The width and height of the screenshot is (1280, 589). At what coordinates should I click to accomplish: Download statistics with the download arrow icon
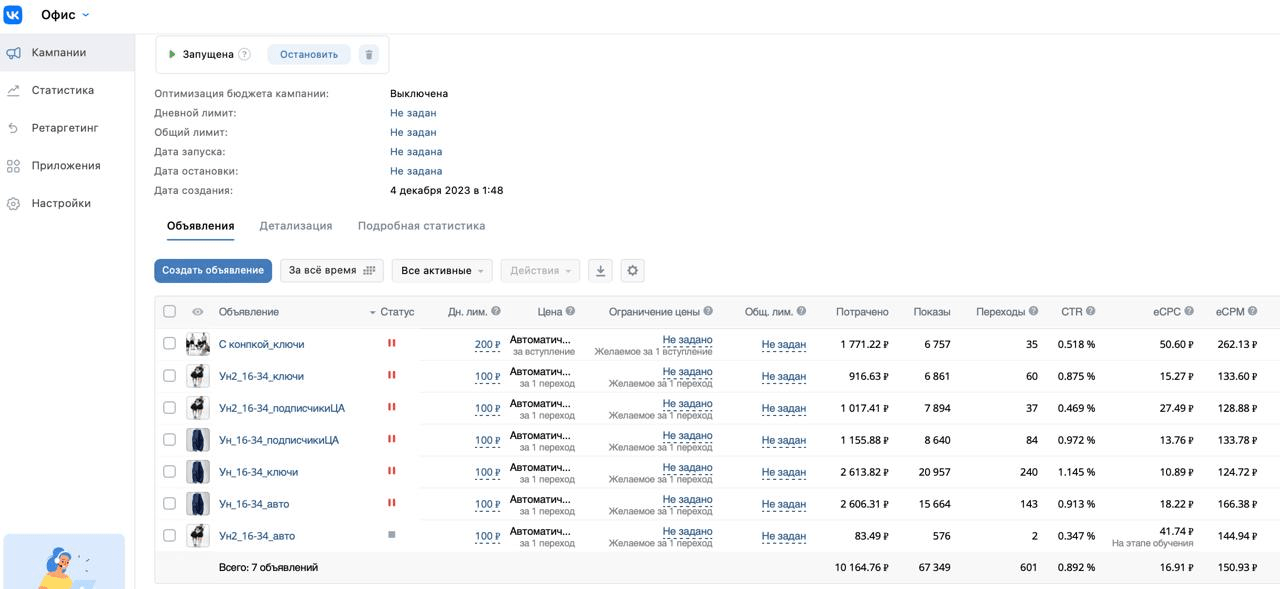(x=600, y=270)
